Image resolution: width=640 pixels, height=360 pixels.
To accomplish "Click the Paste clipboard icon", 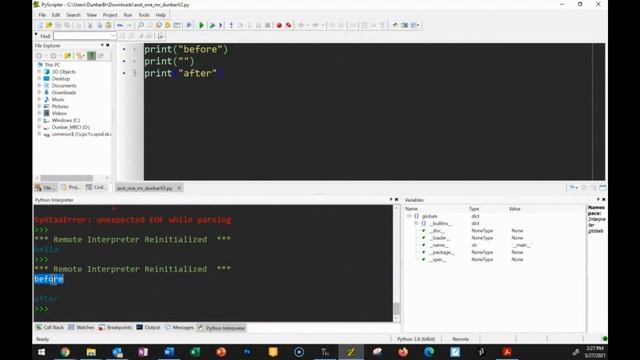I will click(x=108, y=25).
